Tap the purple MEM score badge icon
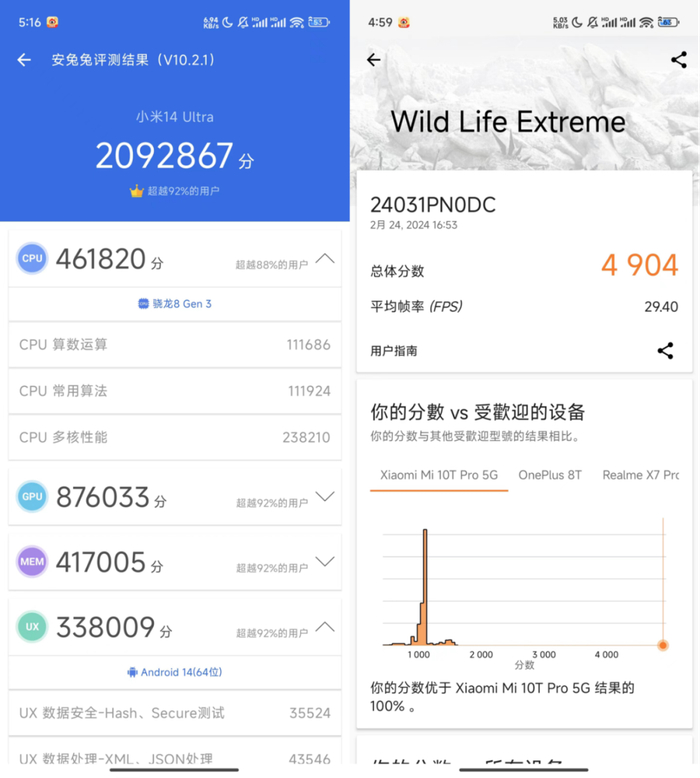The image size is (700, 778). tap(32, 562)
